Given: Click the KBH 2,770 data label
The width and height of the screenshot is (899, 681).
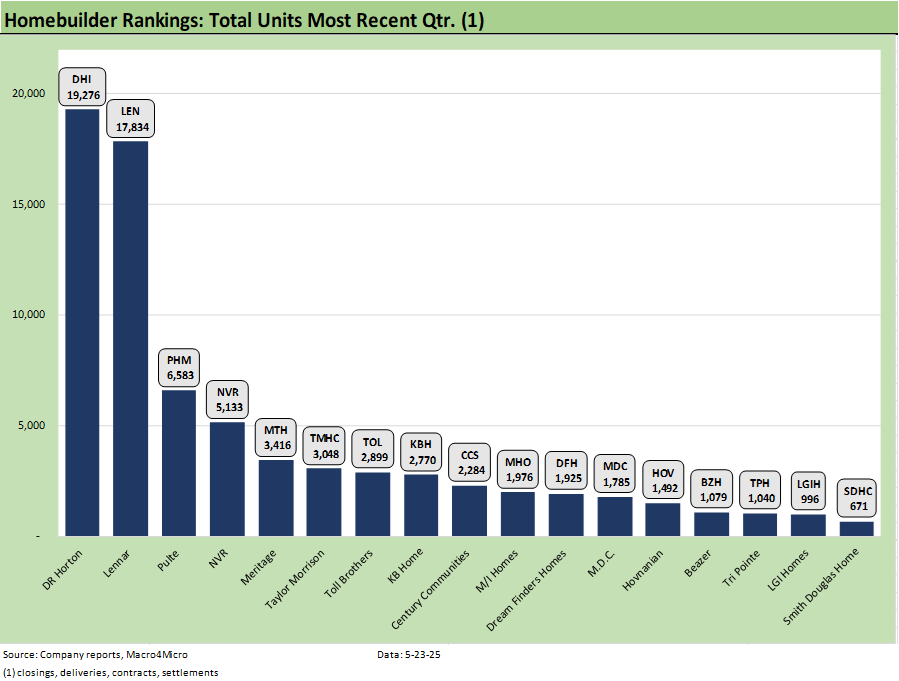Looking at the screenshot, I should 421,452.
